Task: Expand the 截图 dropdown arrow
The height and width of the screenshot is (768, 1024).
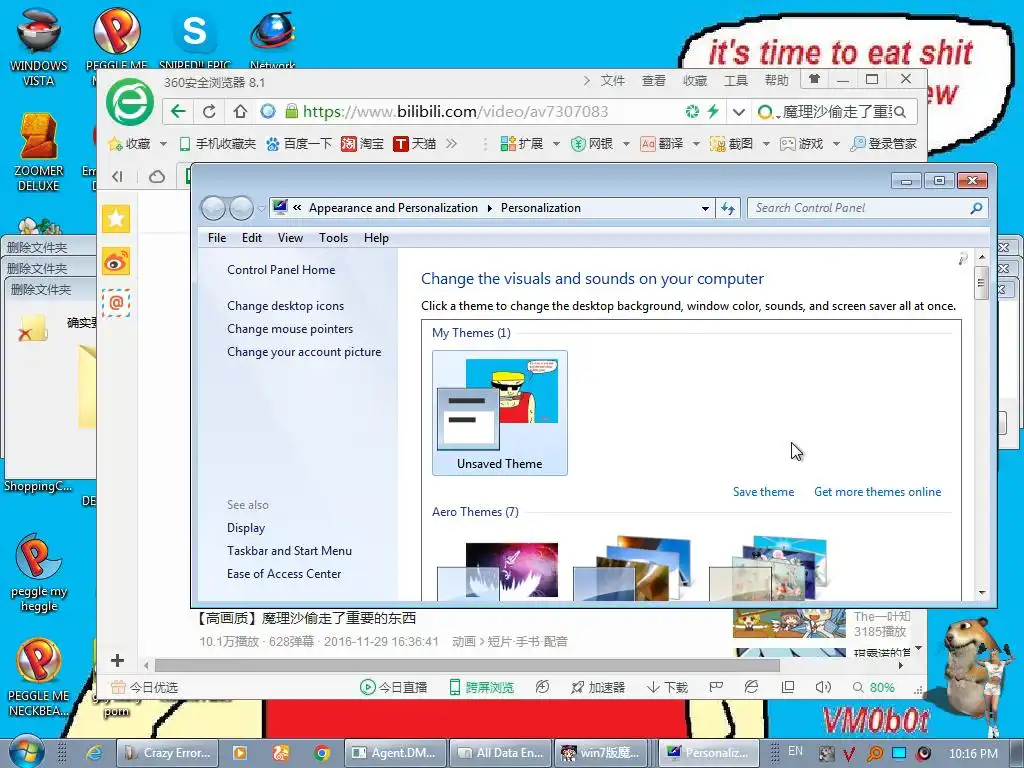Action: 766,144
